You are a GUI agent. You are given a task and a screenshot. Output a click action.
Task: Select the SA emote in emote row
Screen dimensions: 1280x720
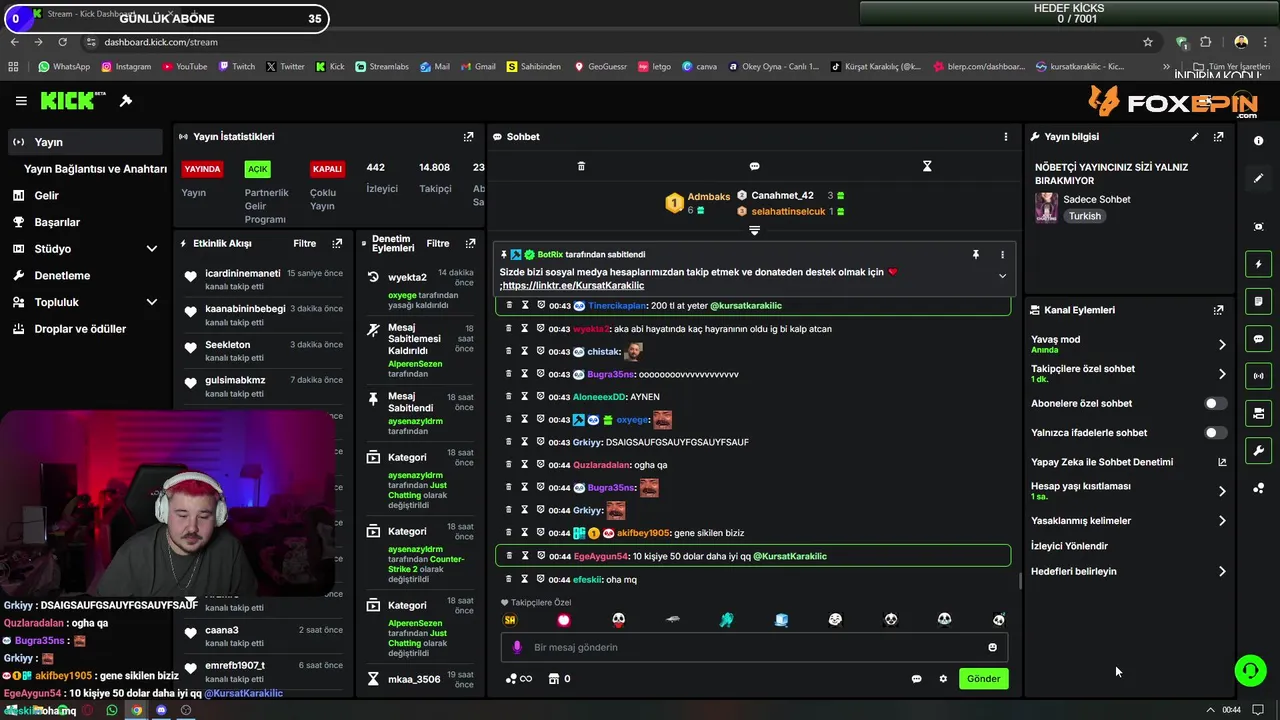click(510, 620)
